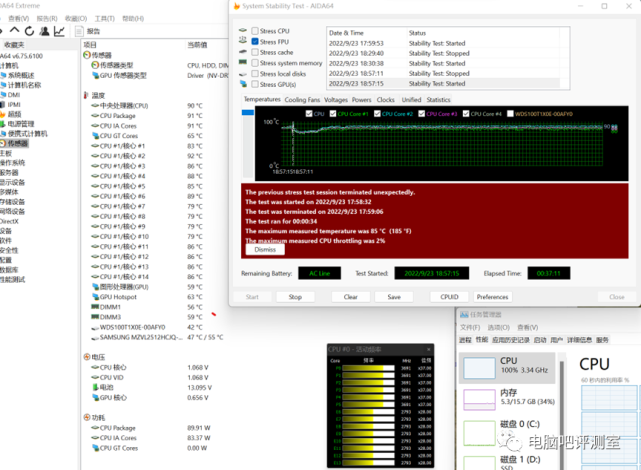
Task: Open the CPUID button
Action: coord(450,297)
